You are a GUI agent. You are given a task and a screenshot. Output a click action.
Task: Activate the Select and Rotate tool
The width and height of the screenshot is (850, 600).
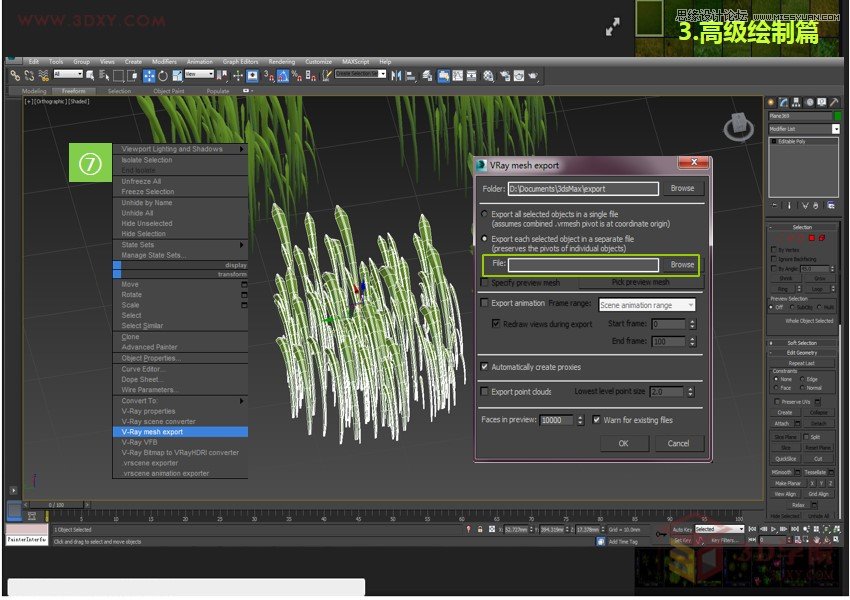(x=162, y=73)
